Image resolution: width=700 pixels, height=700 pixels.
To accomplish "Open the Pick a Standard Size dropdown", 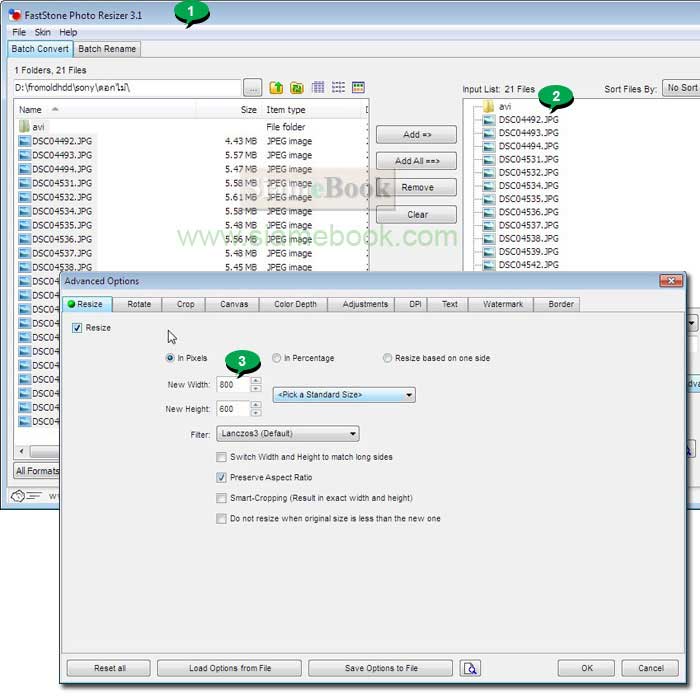I will pyautogui.click(x=344, y=395).
